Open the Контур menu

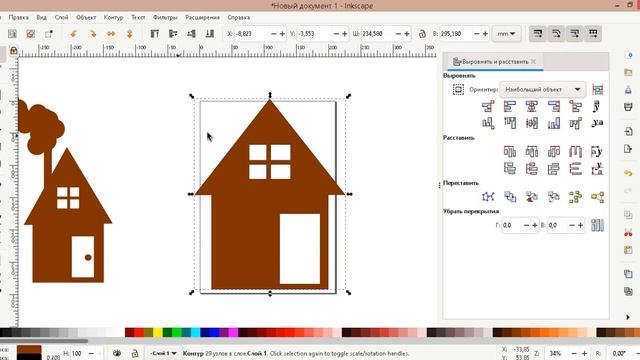click(113, 18)
